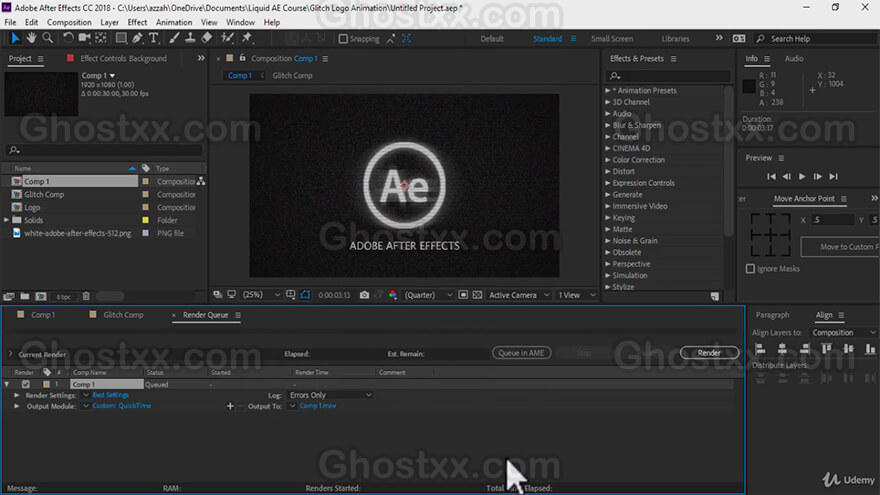This screenshot has height=495, width=880.
Task: Open the Effect menu
Action: click(137, 22)
